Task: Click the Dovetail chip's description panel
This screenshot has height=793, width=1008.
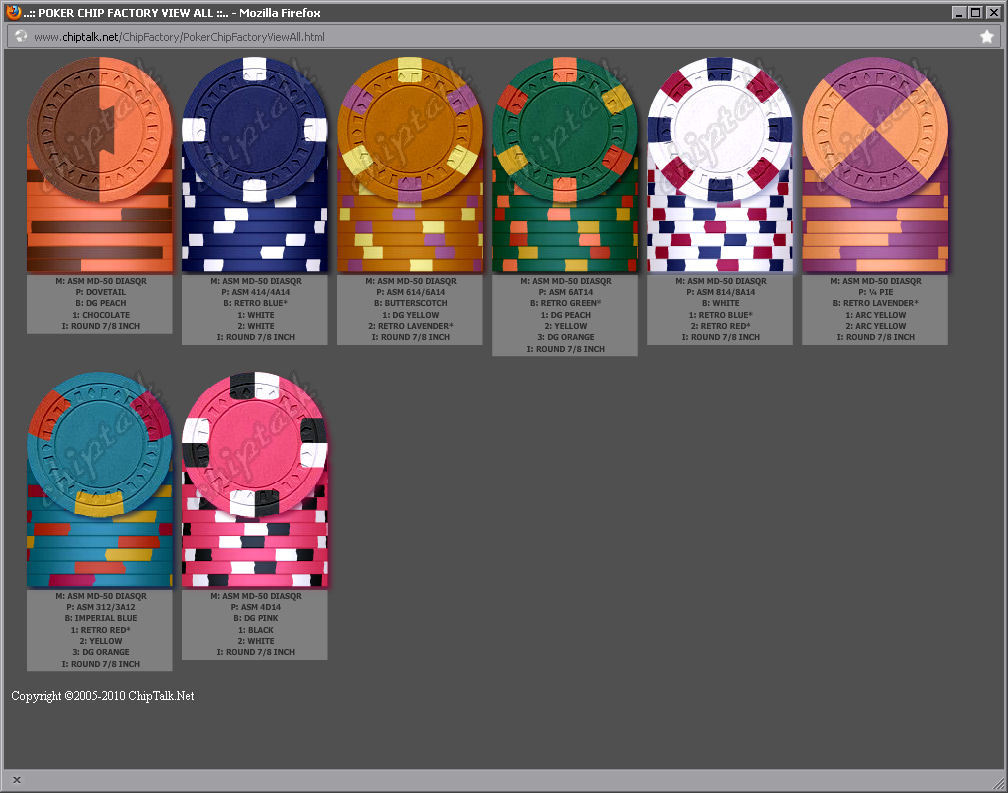Action: [x=99, y=304]
